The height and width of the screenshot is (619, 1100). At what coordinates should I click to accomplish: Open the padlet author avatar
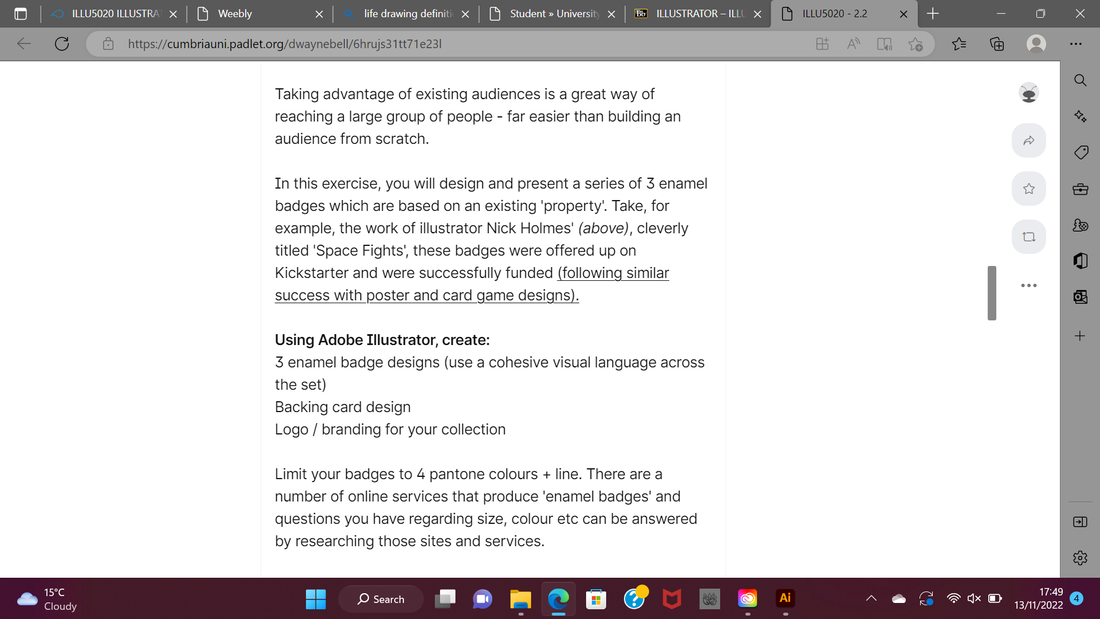tap(1028, 93)
